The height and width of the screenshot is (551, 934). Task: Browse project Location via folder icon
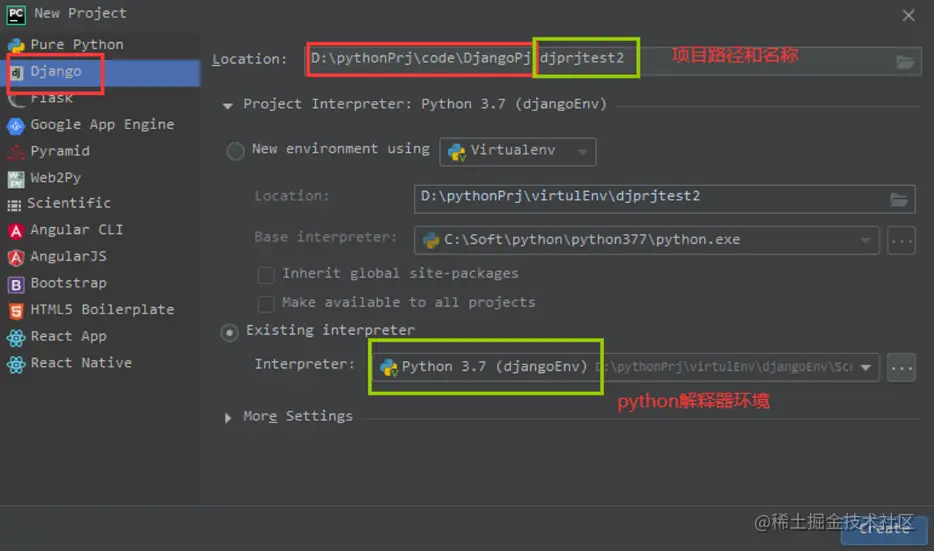(x=905, y=61)
